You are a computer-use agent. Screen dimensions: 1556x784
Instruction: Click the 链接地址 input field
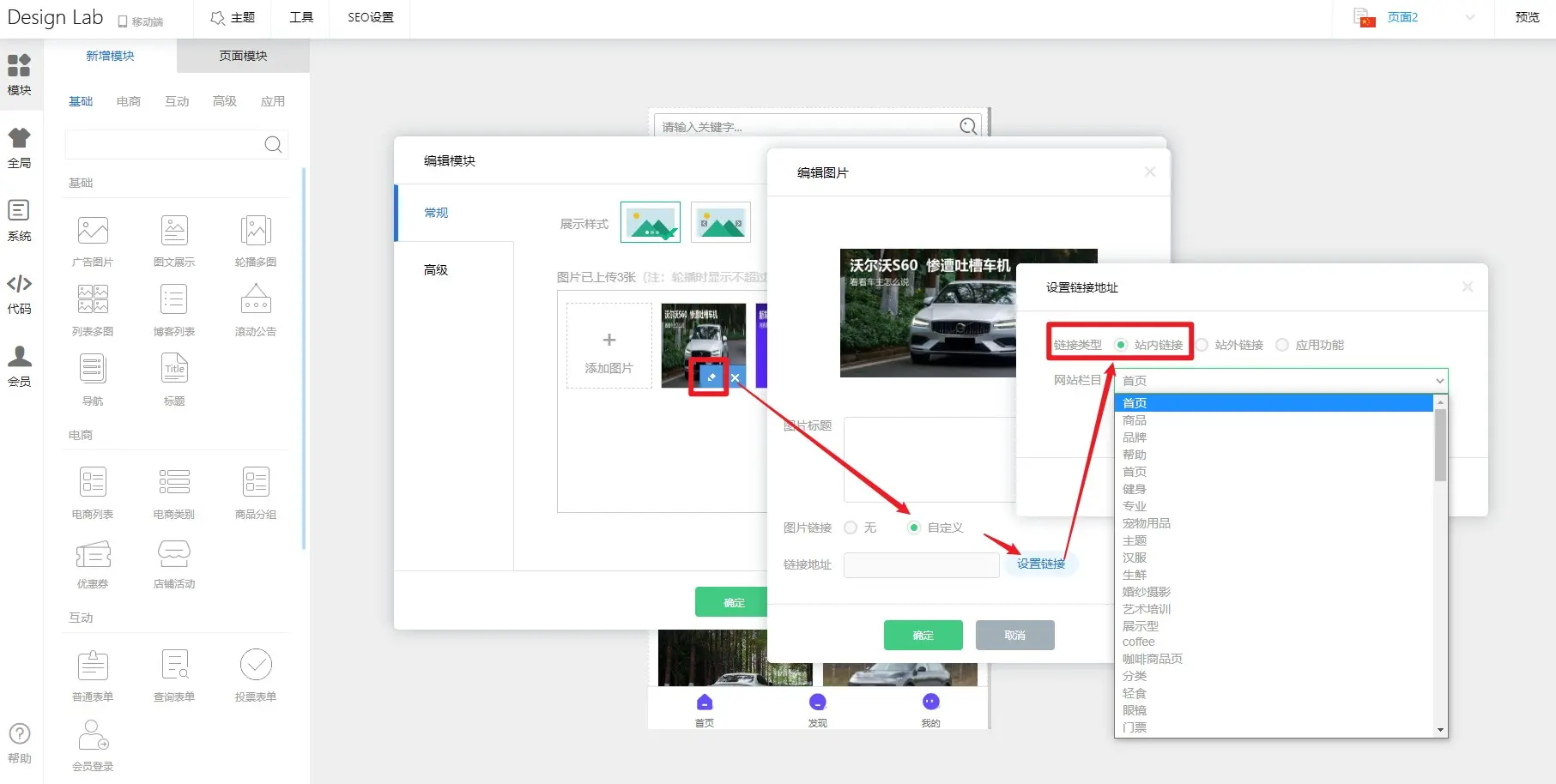921,564
